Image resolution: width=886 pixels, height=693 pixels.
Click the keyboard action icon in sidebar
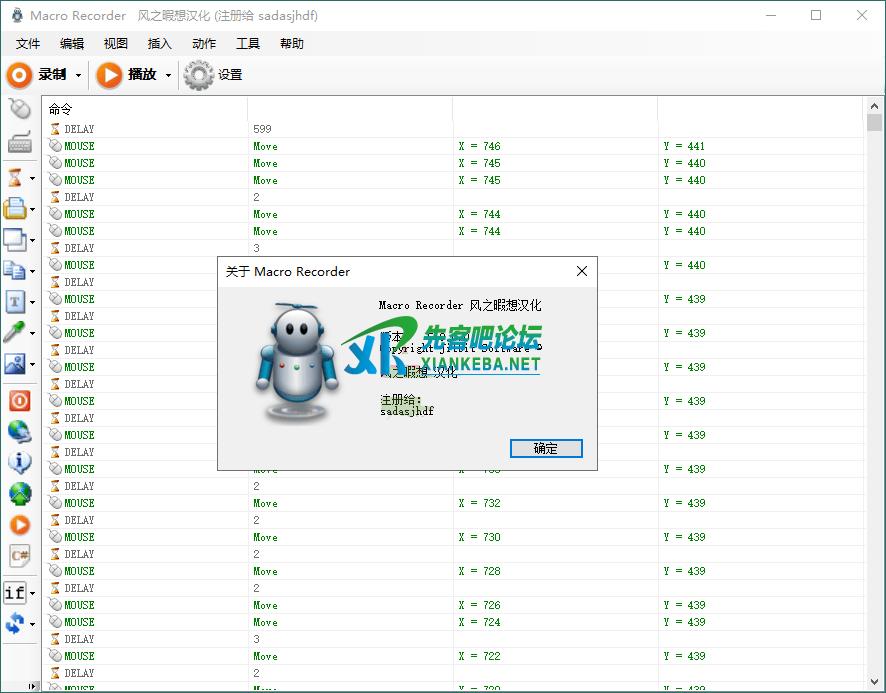[x=19, y=143]
